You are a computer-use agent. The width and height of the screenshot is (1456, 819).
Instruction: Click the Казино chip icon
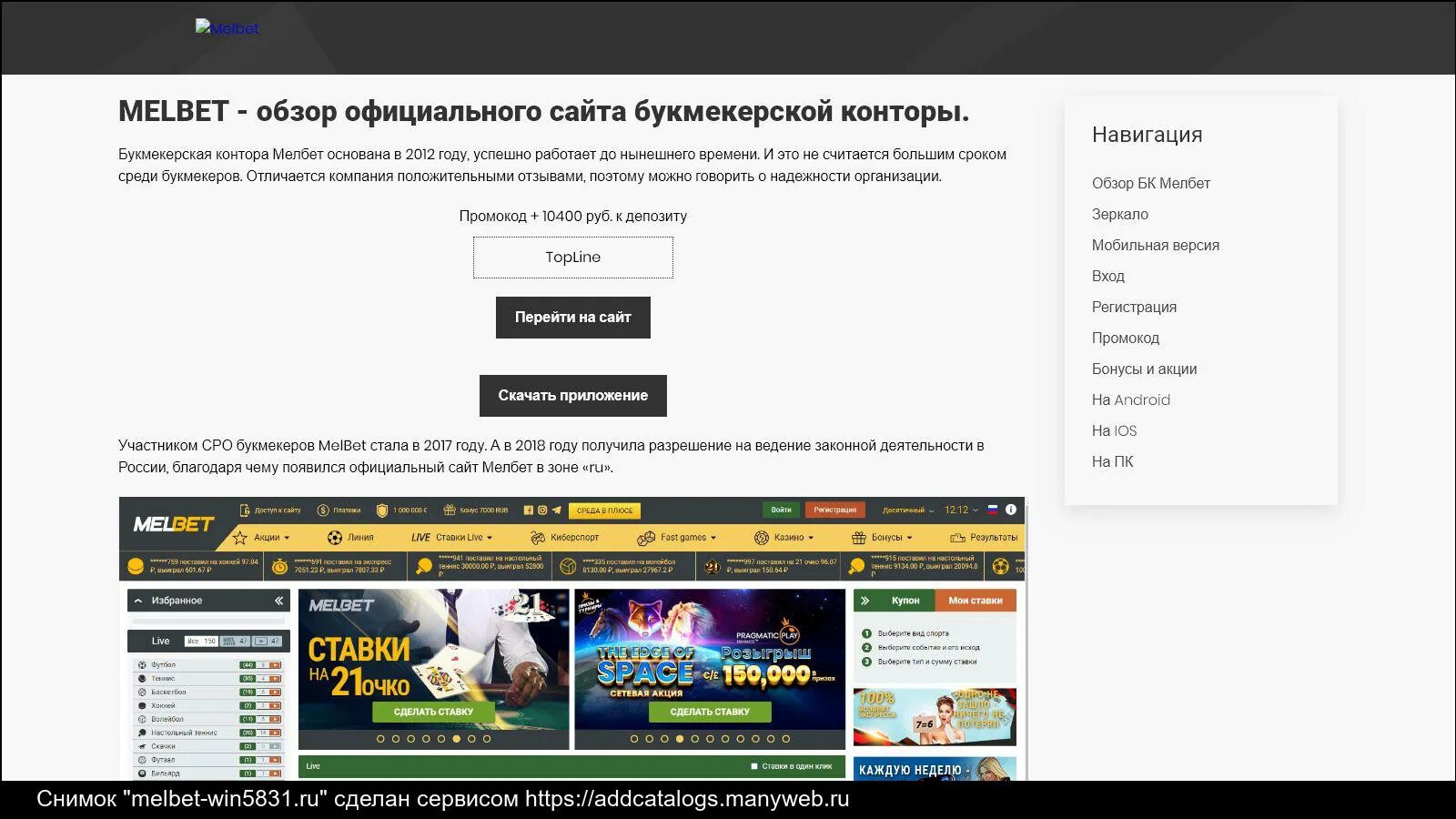[x=762, y=538]
